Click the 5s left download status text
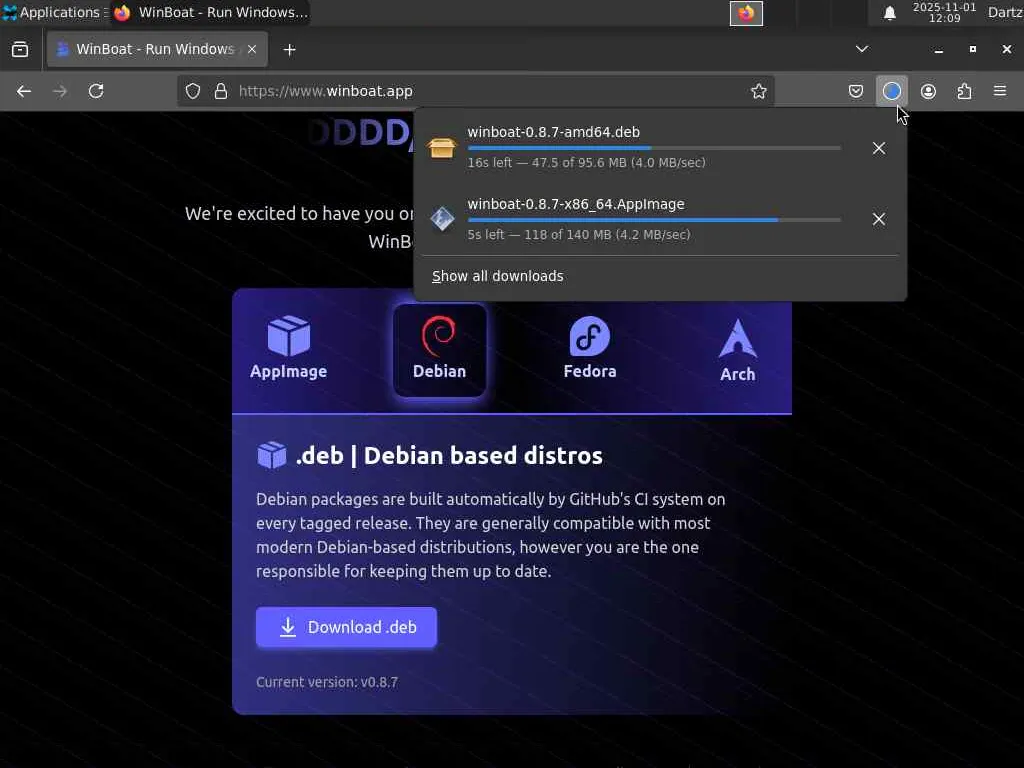This screenshot has width=1024, height=768. (579, 234)
